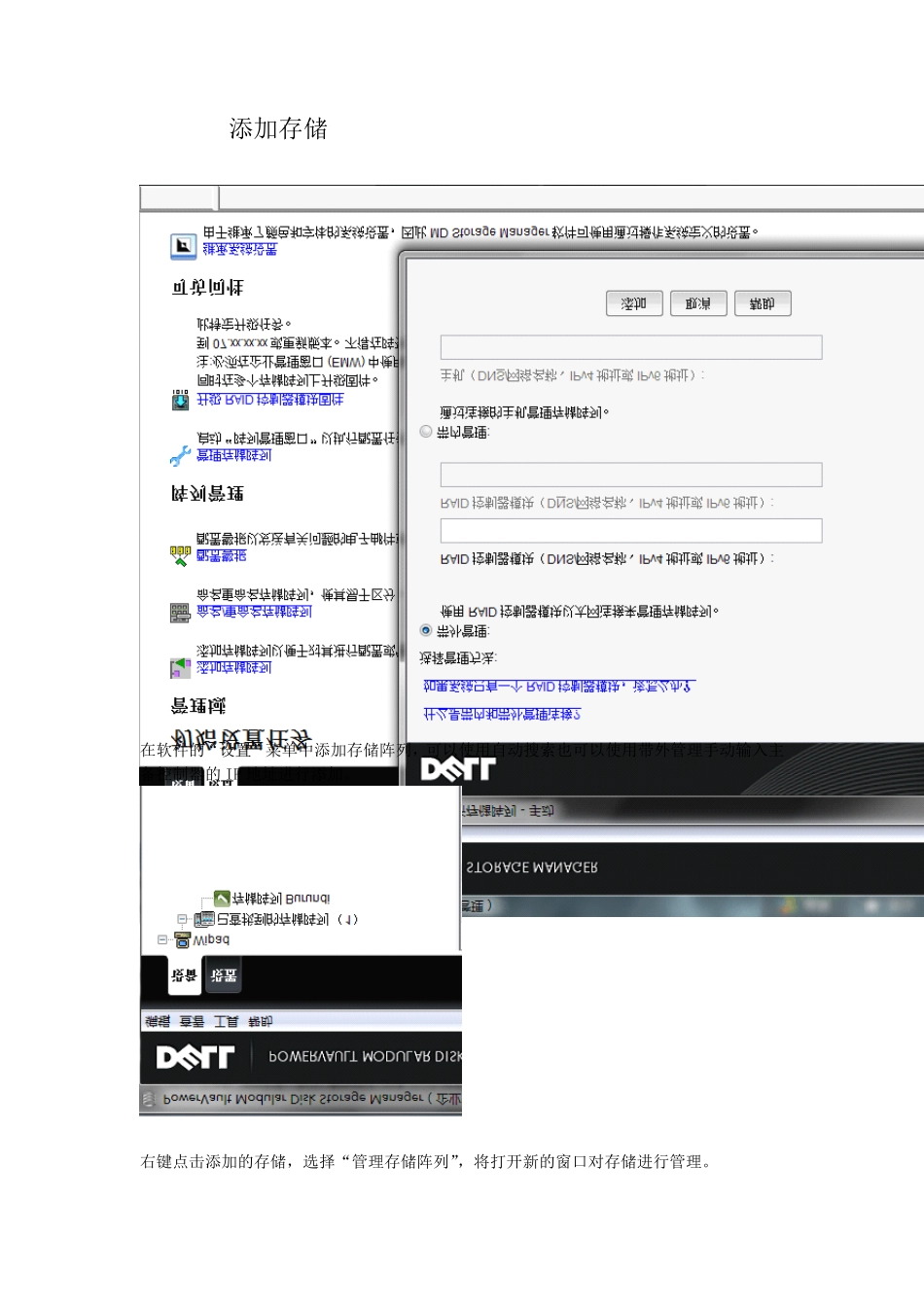Click the Add (添加) dialog button
924x1307 pixels.
634,303
